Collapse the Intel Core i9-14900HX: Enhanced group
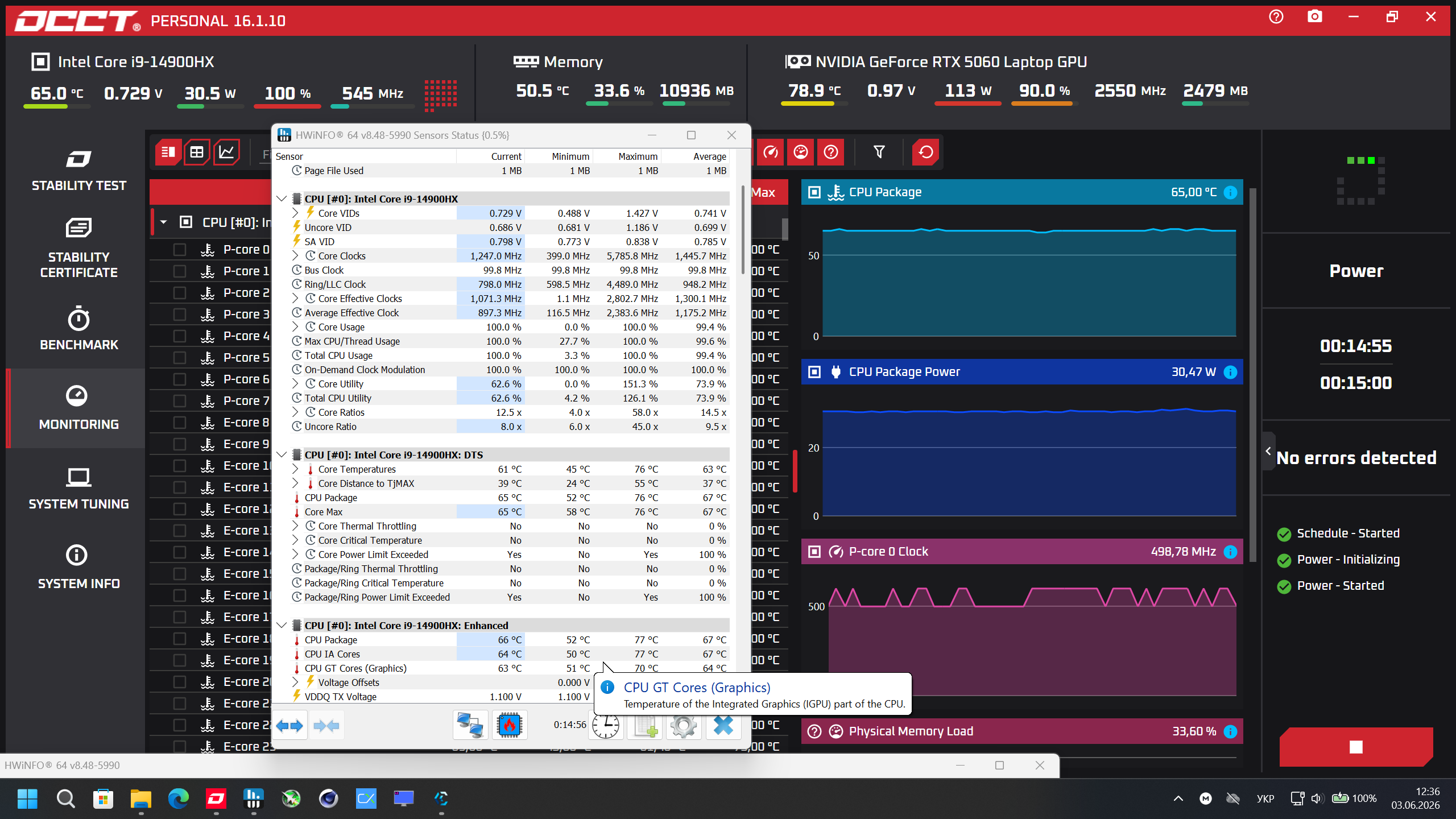1456x819 pixels. pos(282,626)
